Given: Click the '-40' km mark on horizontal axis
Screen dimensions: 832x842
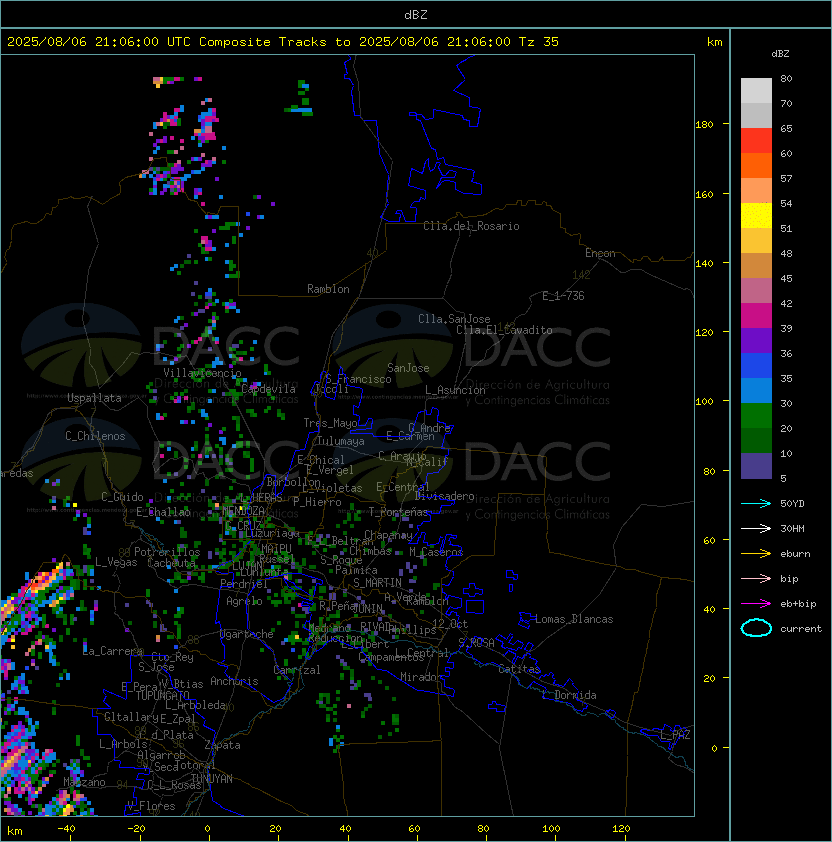Looking at the screenshot, I should click(66, 829).
